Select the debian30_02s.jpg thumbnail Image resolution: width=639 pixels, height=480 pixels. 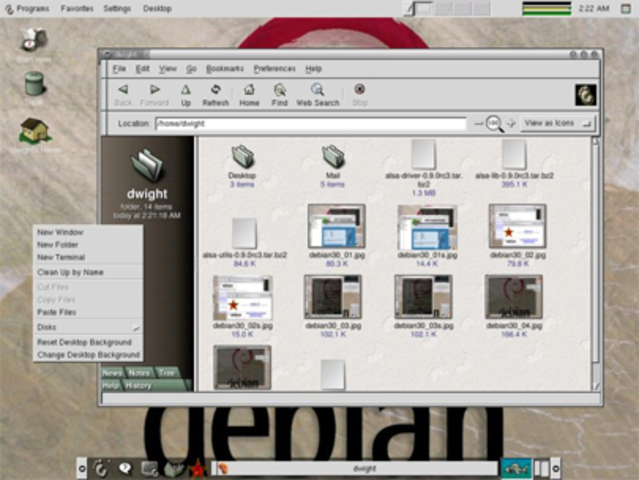click(242, 298)
